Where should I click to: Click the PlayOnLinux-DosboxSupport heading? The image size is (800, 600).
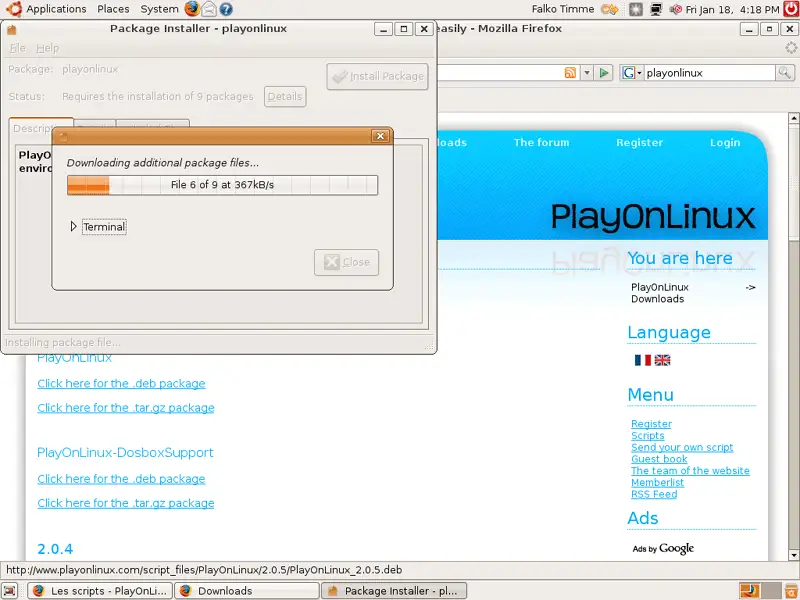pyautogui.click(x=125, y=453)
